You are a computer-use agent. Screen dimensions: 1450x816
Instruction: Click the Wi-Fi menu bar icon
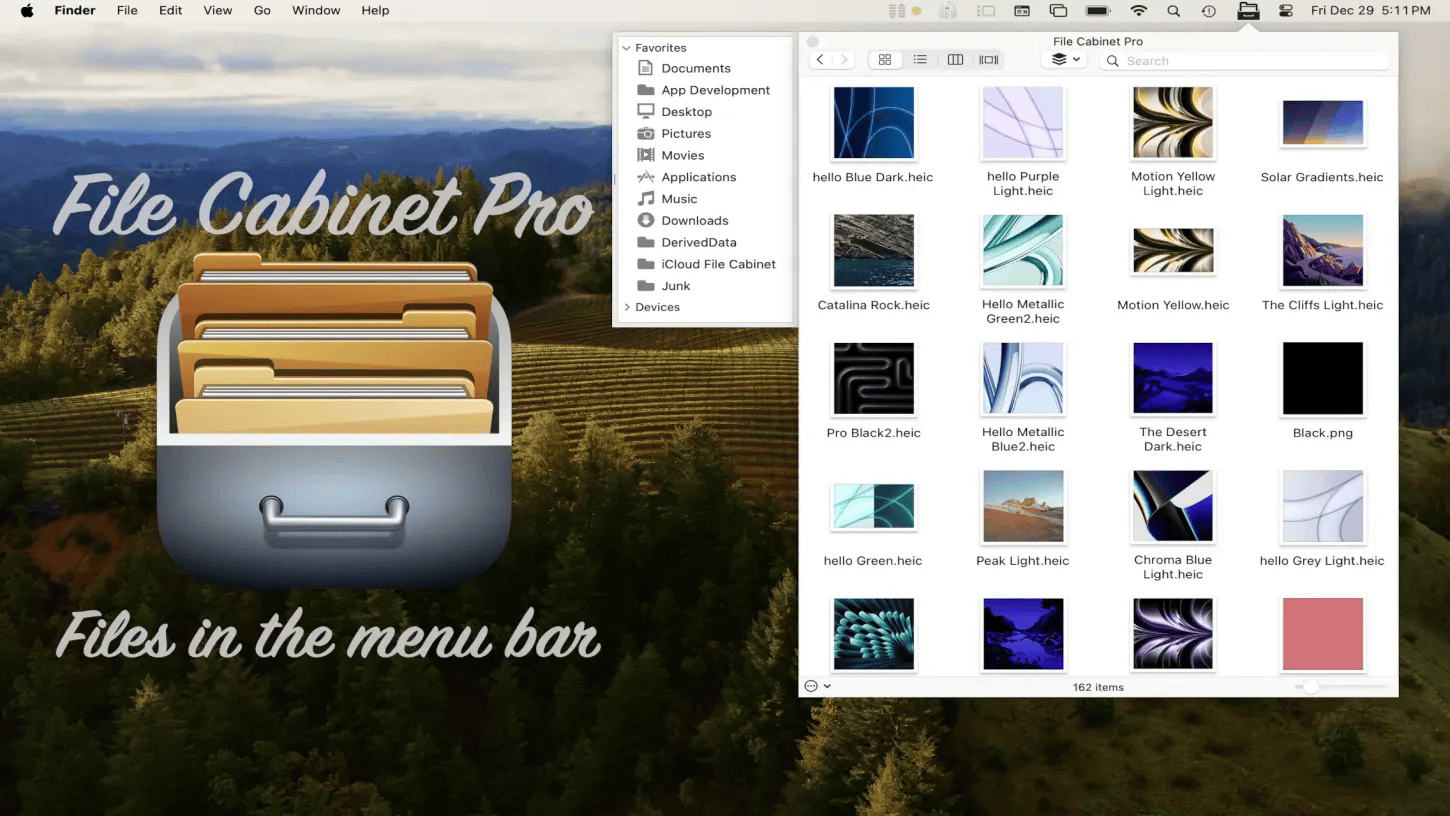[1138, 11]
